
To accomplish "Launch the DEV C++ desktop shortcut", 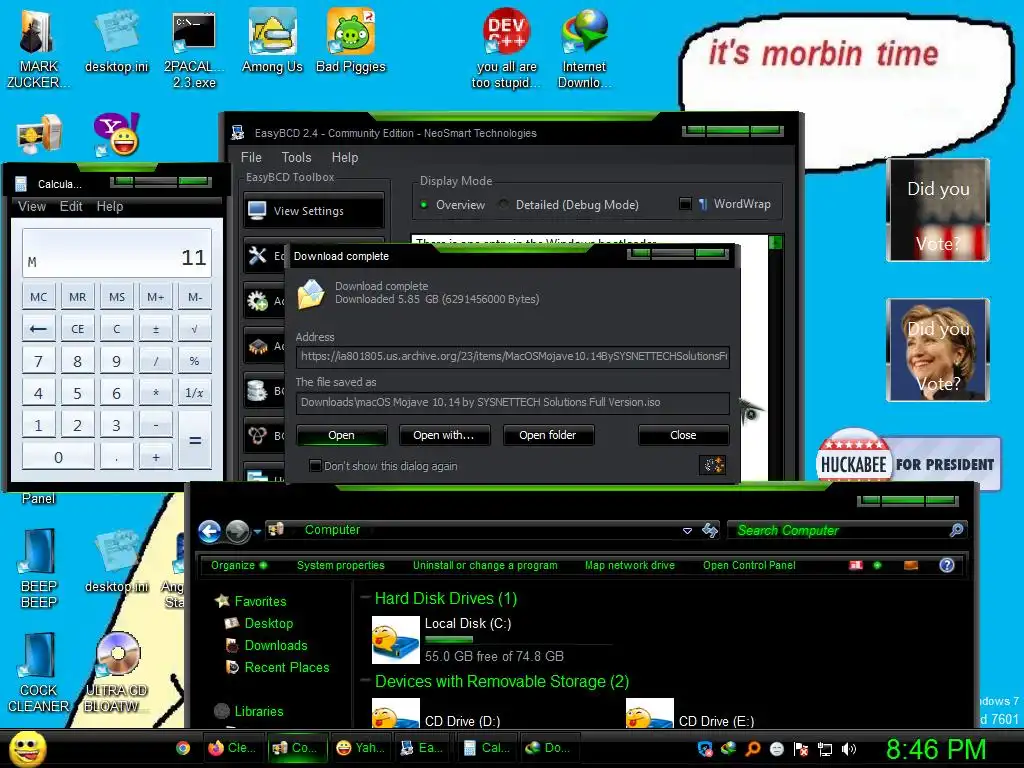I will point(506,49).
